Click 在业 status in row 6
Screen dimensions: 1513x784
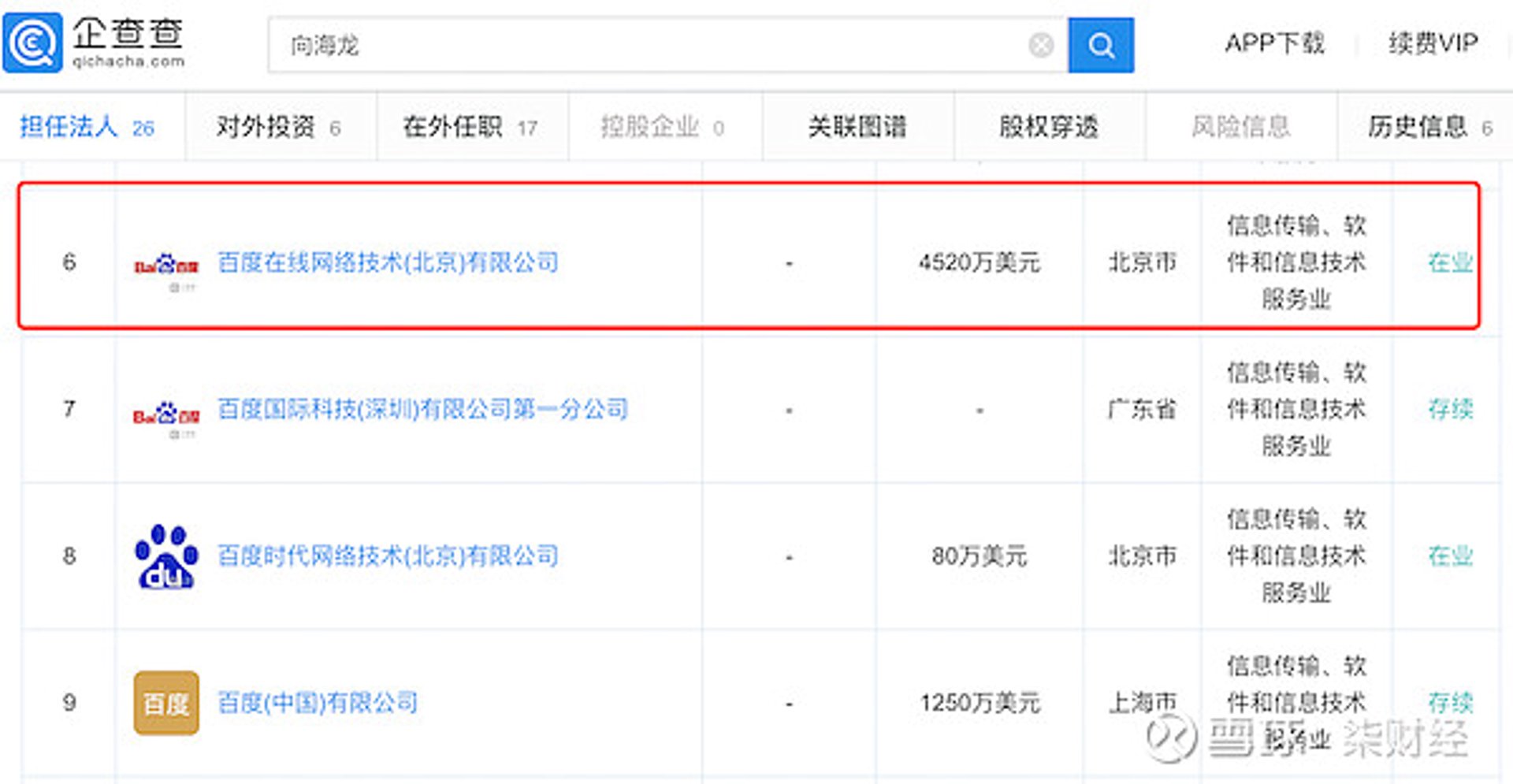[1451, 262]
